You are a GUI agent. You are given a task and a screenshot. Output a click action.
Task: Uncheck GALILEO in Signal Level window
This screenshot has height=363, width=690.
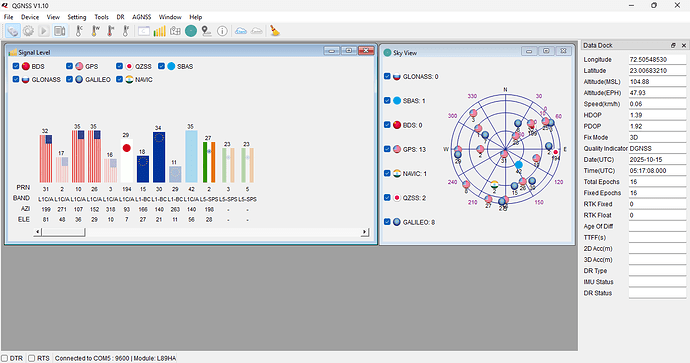click(69, 79)
